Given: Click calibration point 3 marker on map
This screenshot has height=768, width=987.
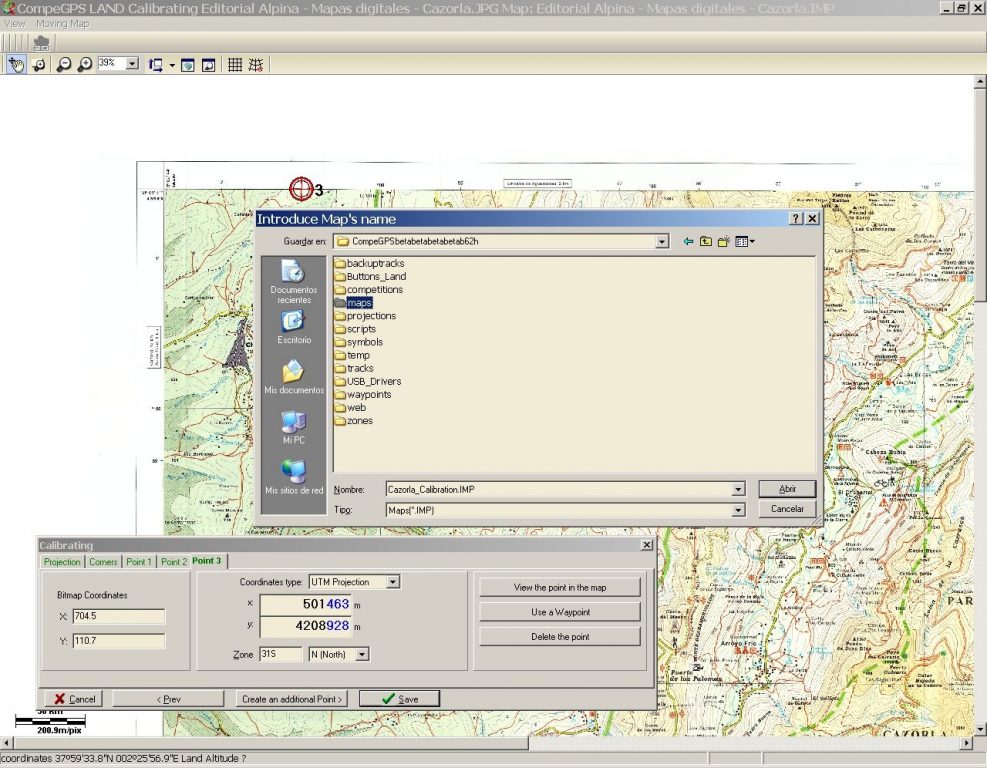Looking at the screenshot, I should point(301,188).
